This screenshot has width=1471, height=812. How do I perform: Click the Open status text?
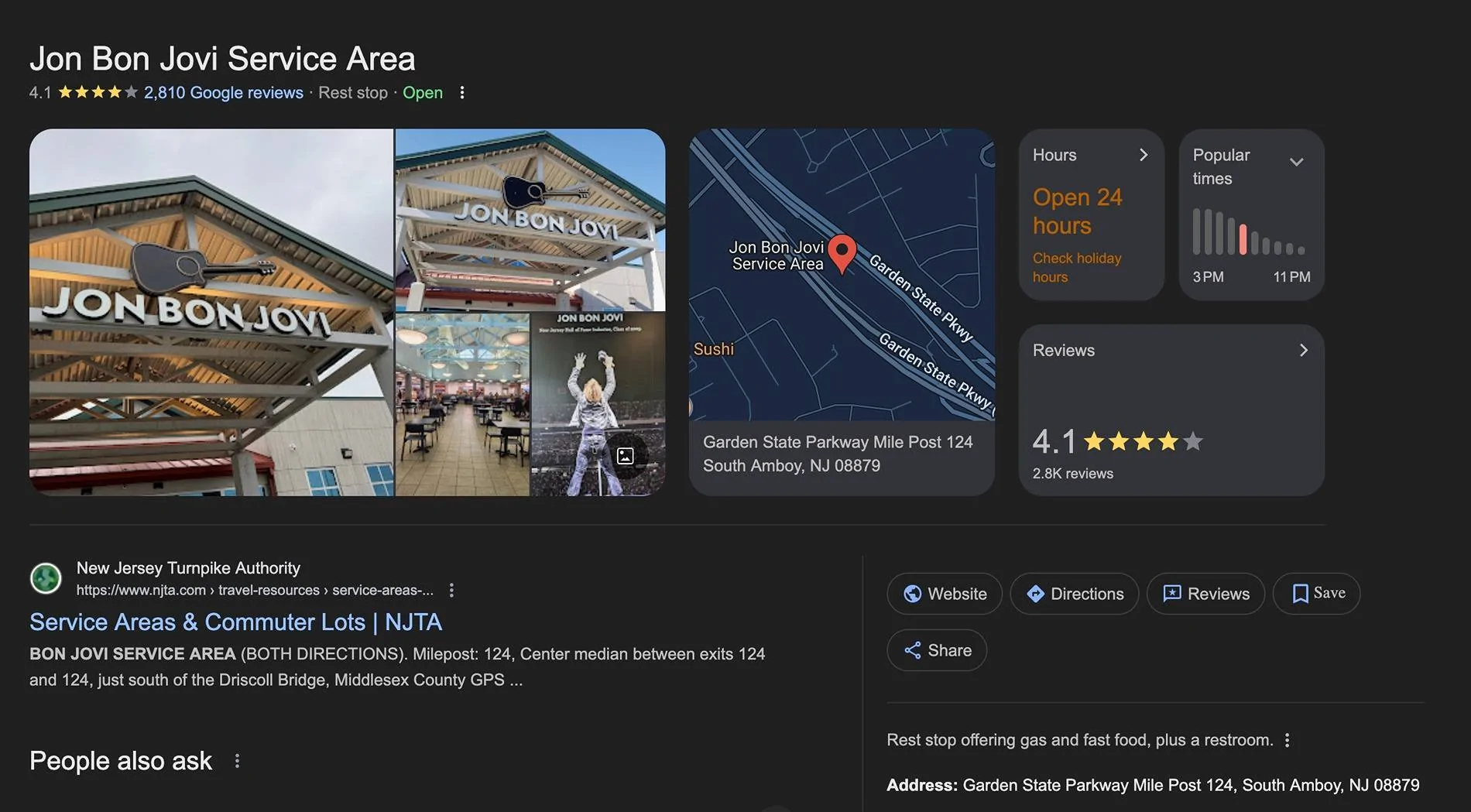pyautogui.click(x=423, y=93)
